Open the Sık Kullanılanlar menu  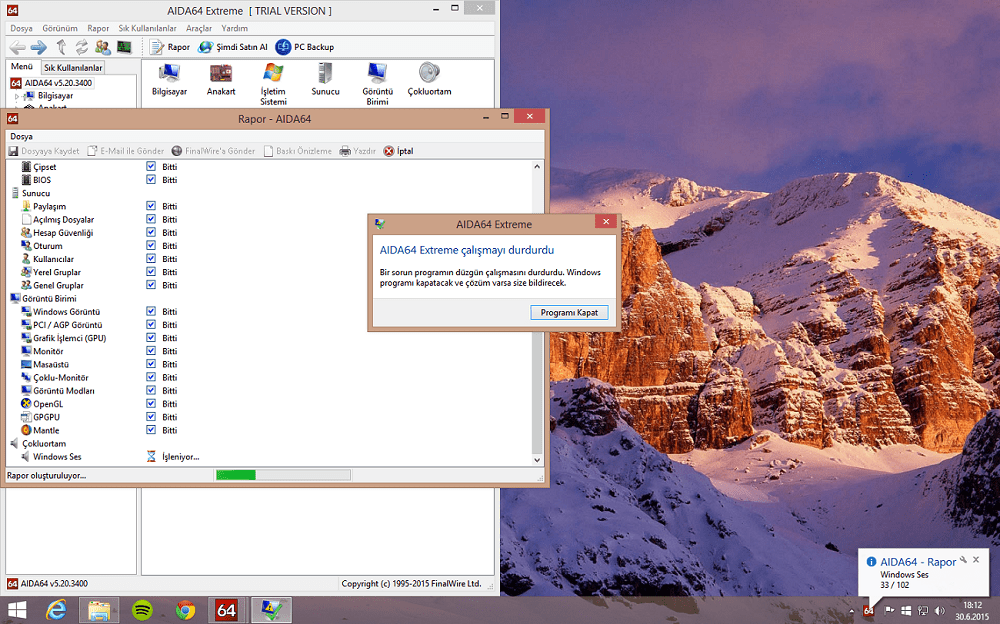click(x=147, y=29)
